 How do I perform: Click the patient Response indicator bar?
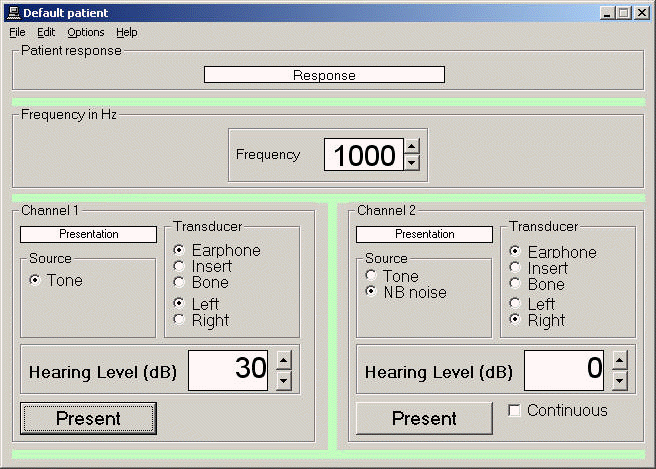[x=324, y=75]
